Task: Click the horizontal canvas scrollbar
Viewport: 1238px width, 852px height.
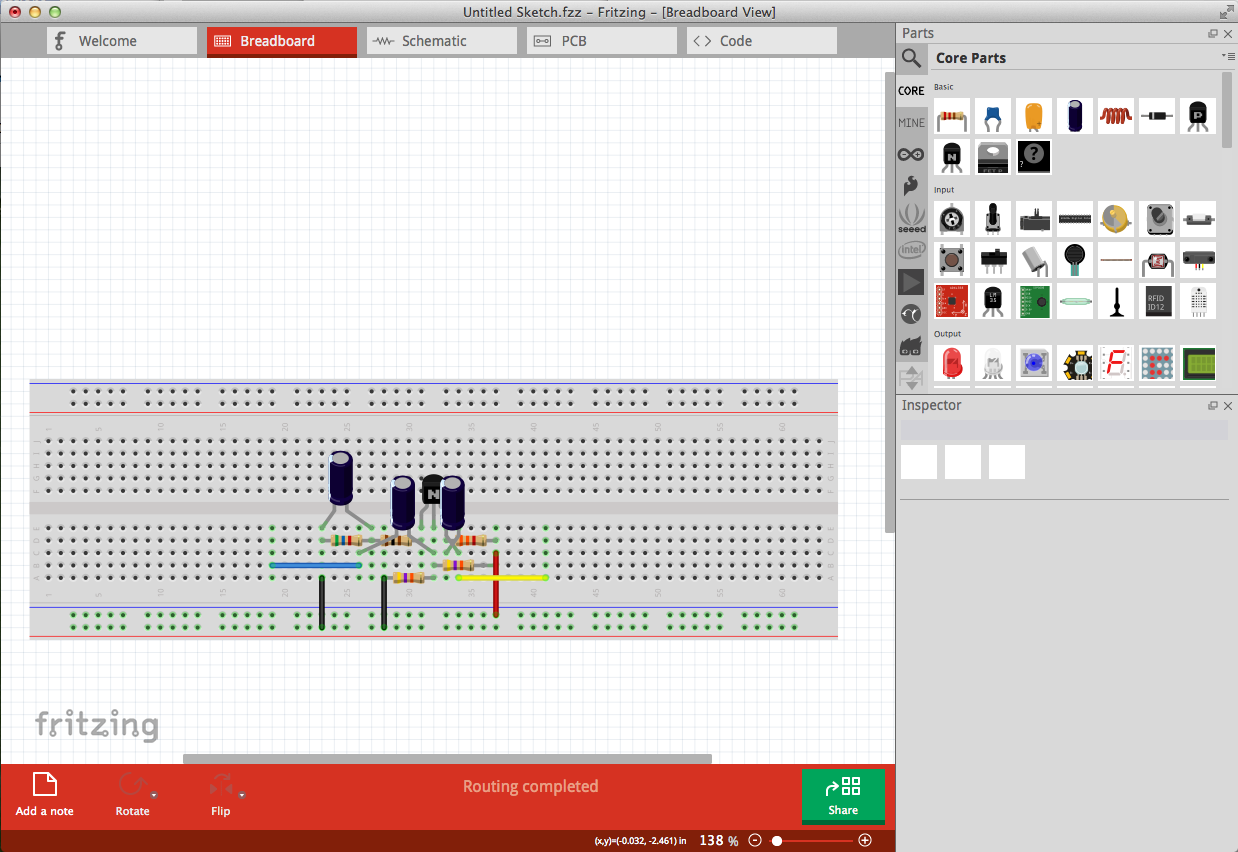Action: (447, 759)
